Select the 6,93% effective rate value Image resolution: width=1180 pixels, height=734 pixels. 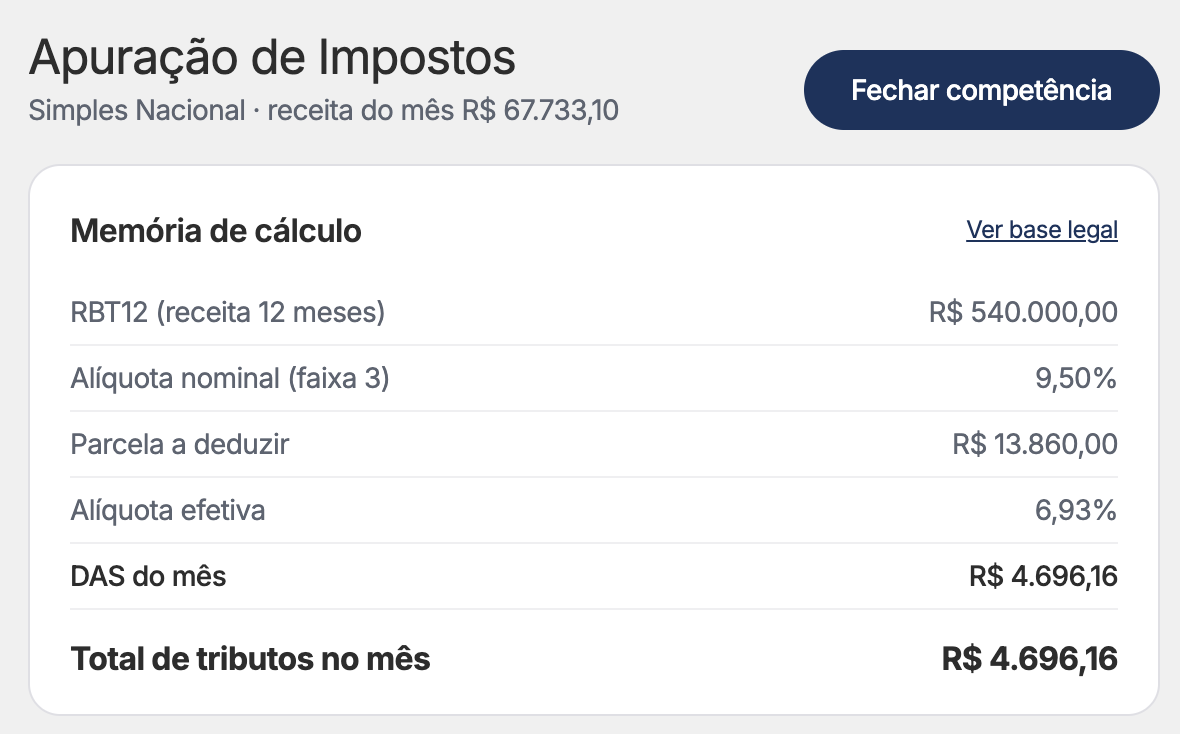point(1076,510)
